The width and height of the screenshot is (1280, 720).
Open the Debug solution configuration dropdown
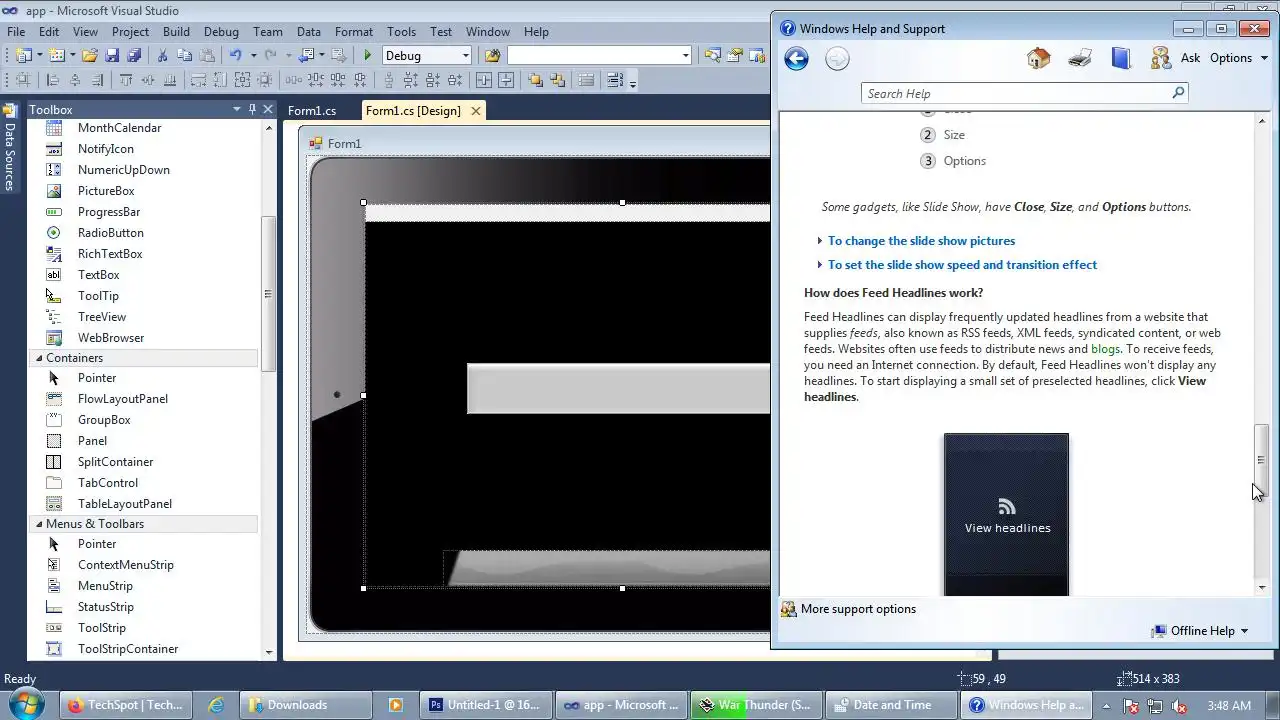465,55
